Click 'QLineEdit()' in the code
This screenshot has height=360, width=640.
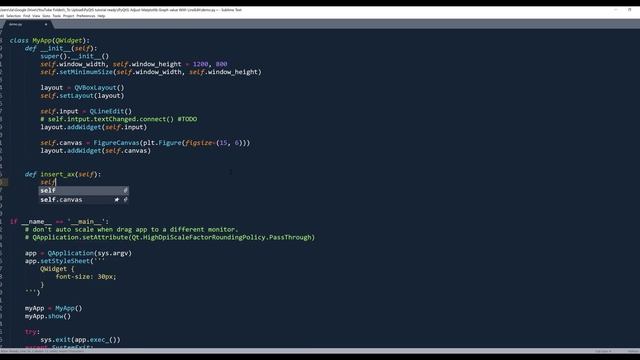click(x=111, y=111)
